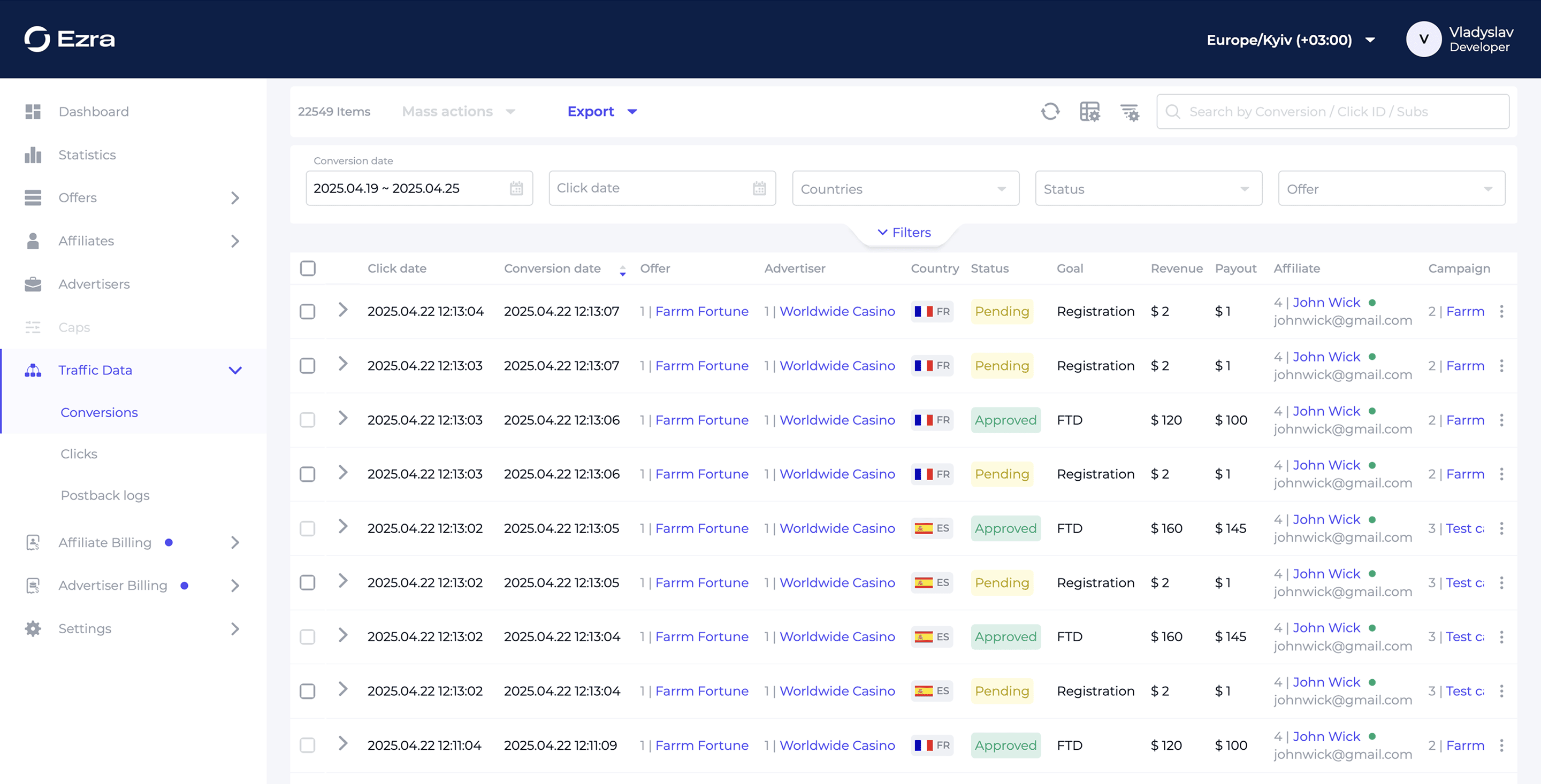Check the Approved $120 12:13:06 row
The height and width of the screenshot is (784, 1541).
pyautogui.click(x=308, y=420)
